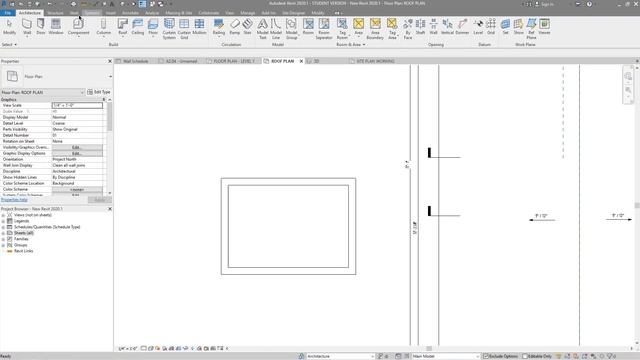This screenshot has height=360, width=640.
Task: Open the Room & Area panel dropdown
Action: [x=351, y=44]
